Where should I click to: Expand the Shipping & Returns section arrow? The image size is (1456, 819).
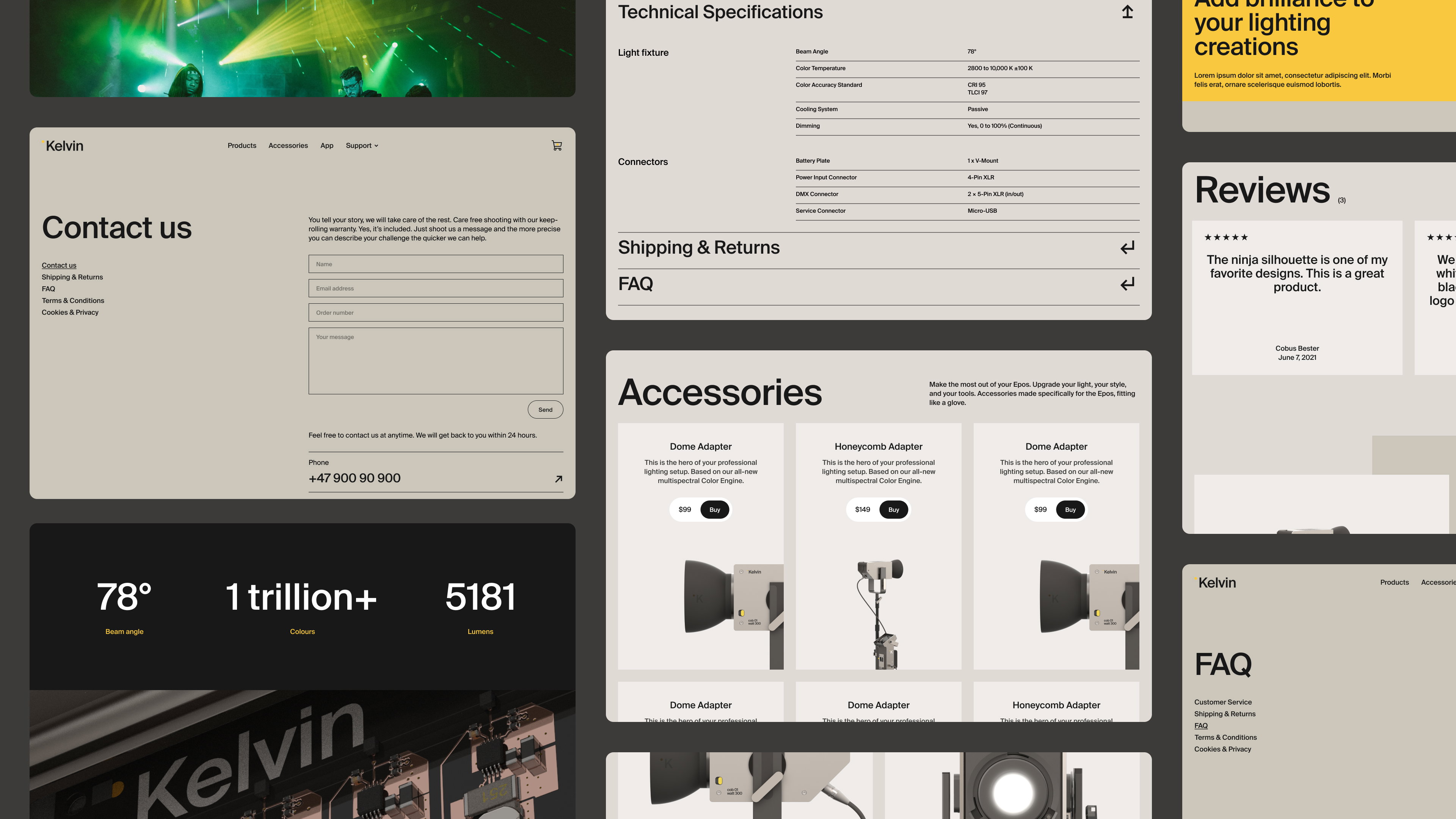click(1127, 248)
